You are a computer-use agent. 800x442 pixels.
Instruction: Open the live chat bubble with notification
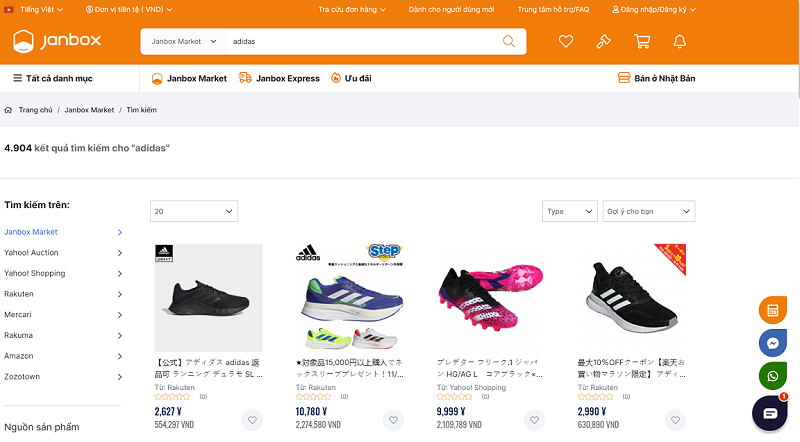pyautogui.click(x=770, y=412)
